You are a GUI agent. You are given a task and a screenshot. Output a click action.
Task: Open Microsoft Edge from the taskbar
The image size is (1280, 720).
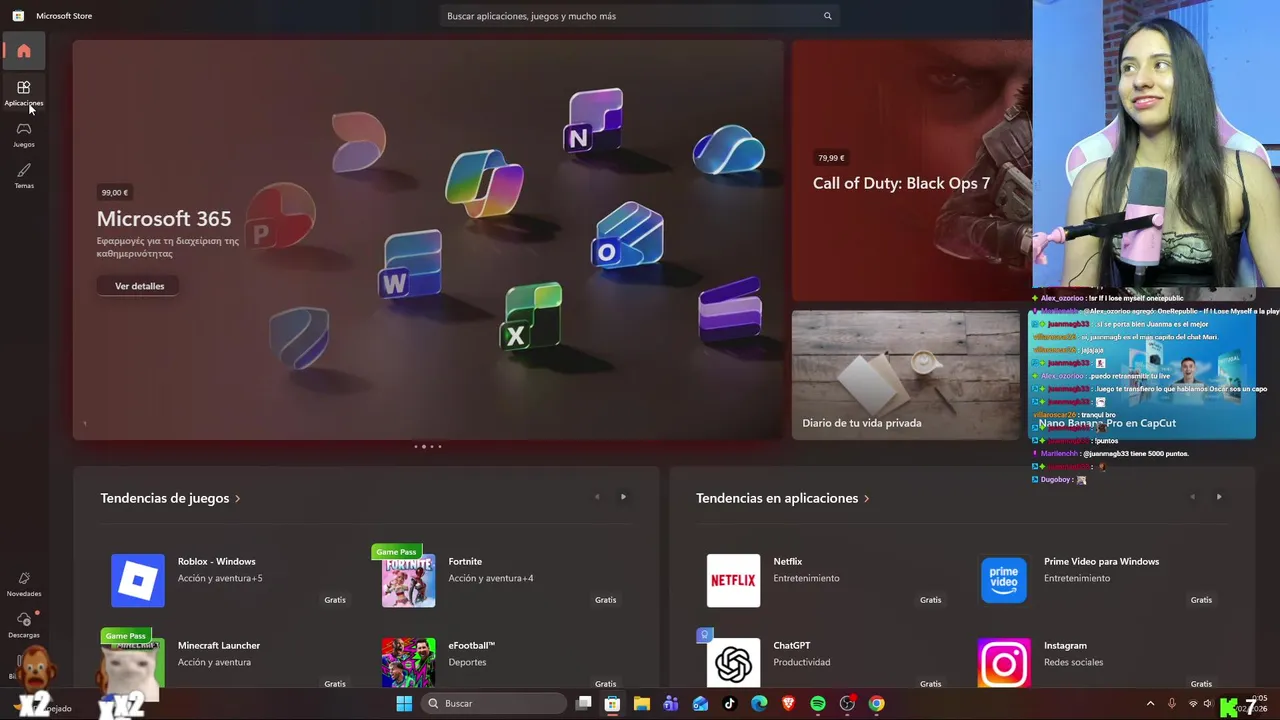pyautogui.click(x=759, y=704)
